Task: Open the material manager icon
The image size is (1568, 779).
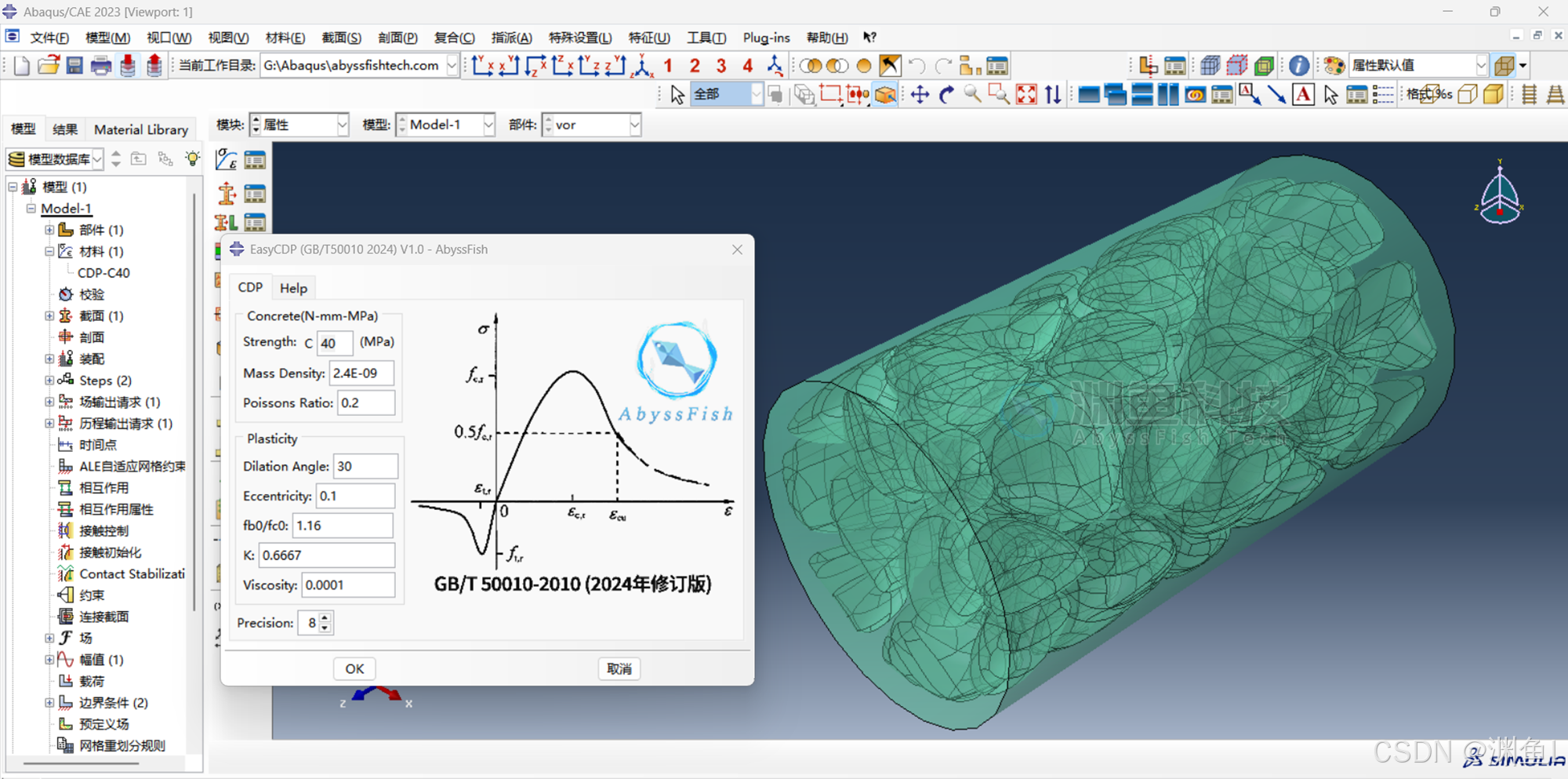Action: [x=255, y=161]
